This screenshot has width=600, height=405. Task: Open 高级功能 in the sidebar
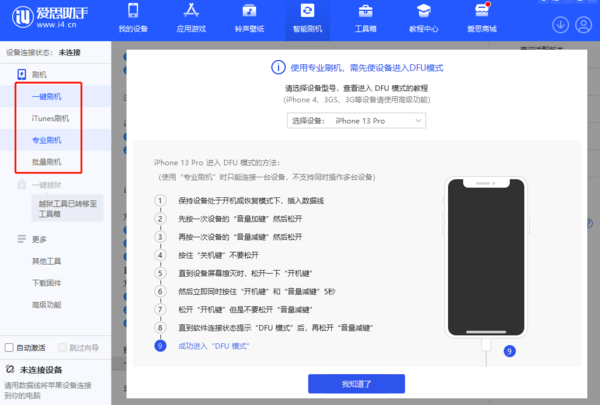(47, 305)
